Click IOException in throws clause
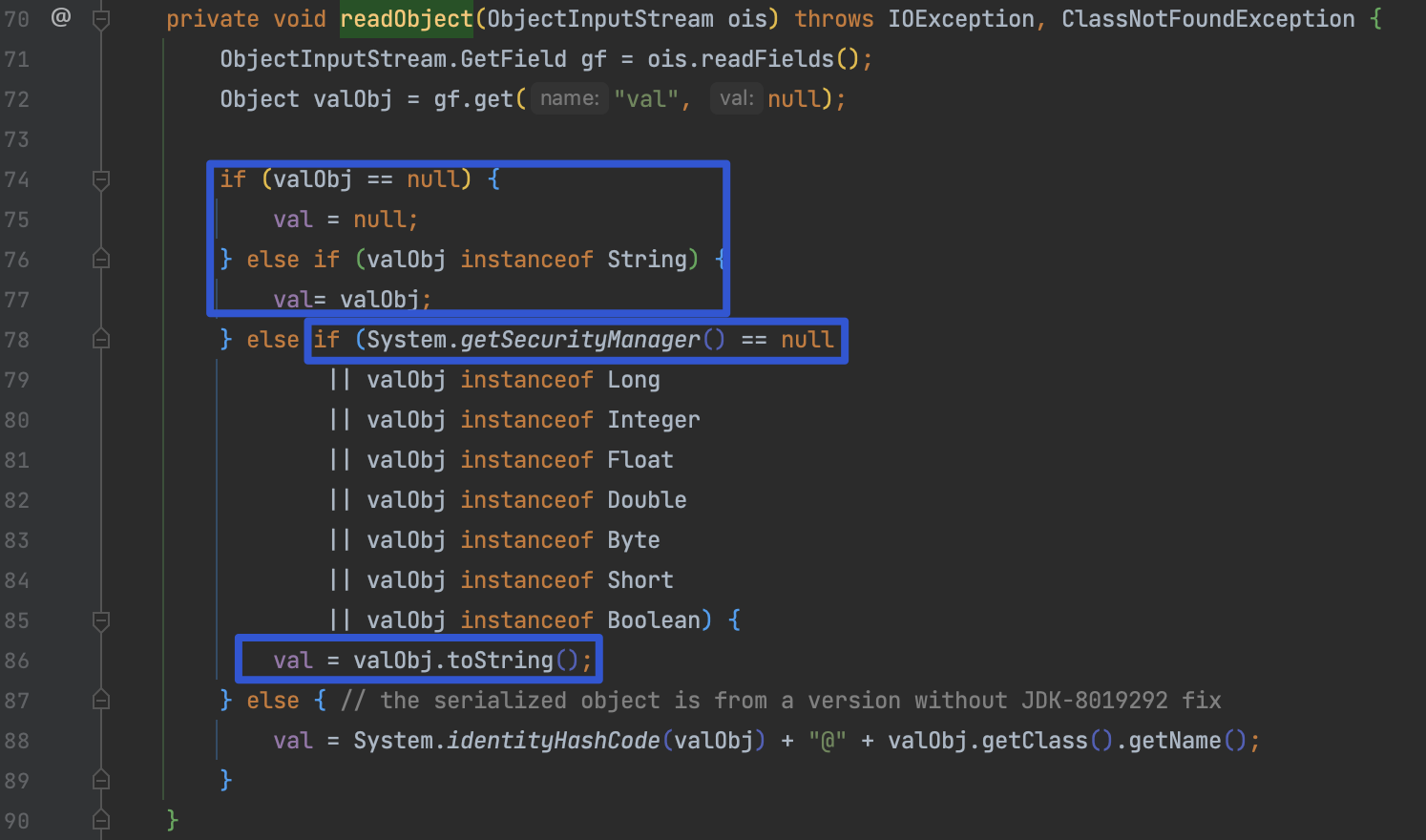This screenshot has width=1426, height=840. point(961,19)
